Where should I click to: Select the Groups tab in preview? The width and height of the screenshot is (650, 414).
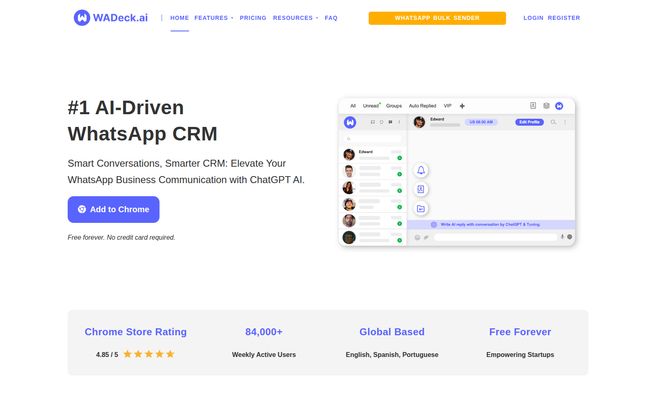[x=394, y=106]
